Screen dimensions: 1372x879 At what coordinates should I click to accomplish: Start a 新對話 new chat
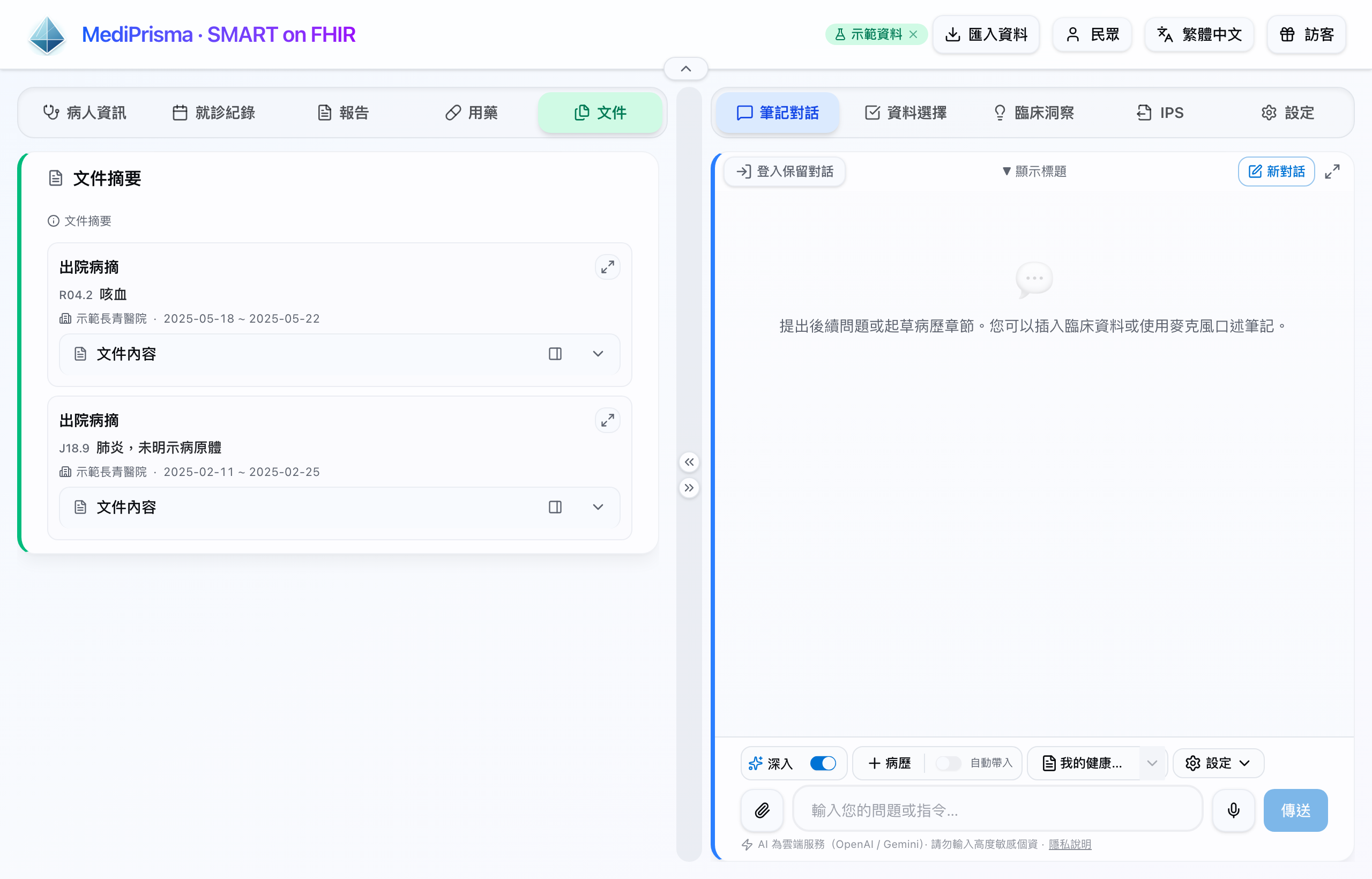click(1277, 171)
